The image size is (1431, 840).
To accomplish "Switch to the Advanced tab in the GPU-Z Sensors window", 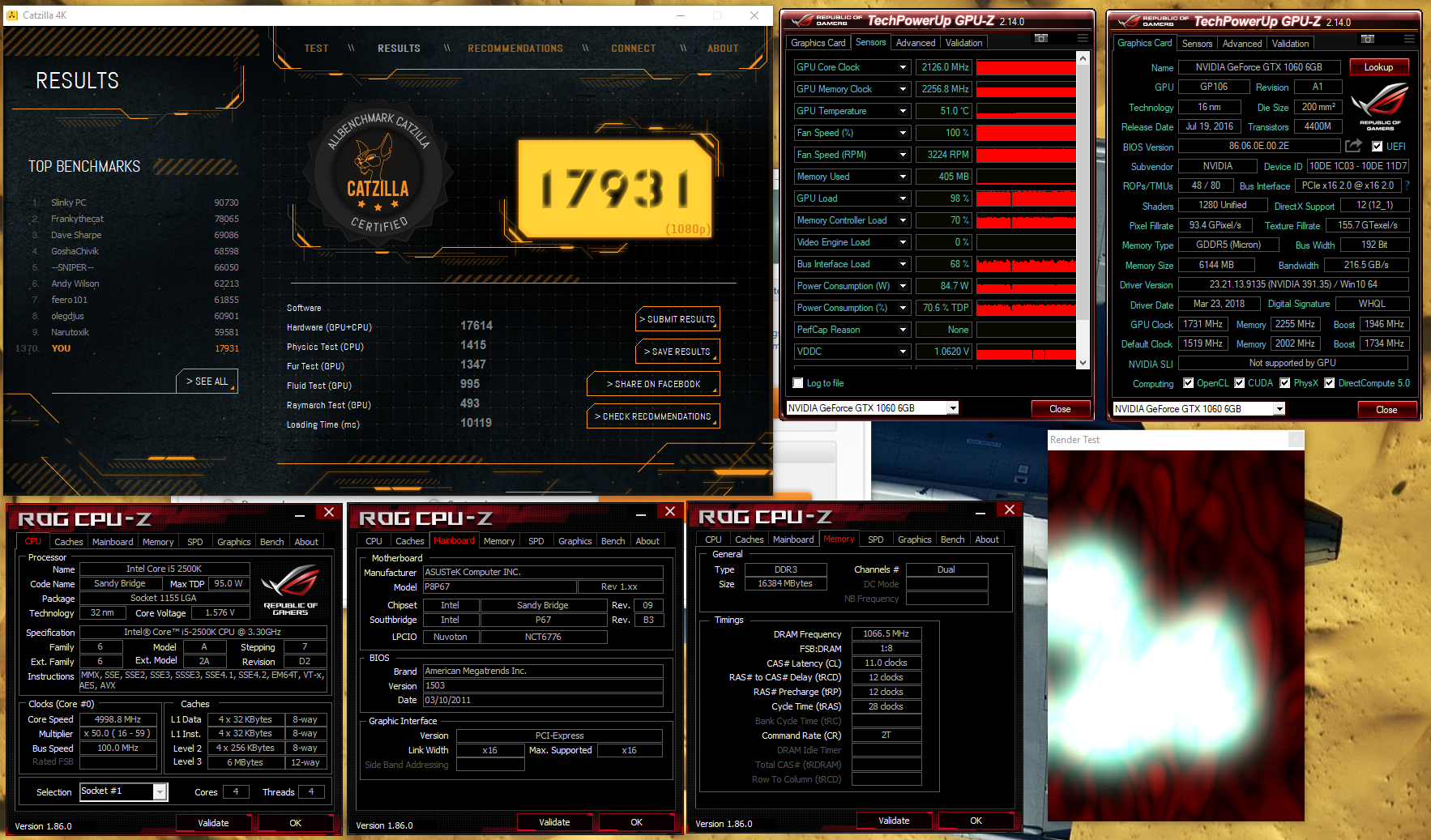I will click(x=916, y=43).
